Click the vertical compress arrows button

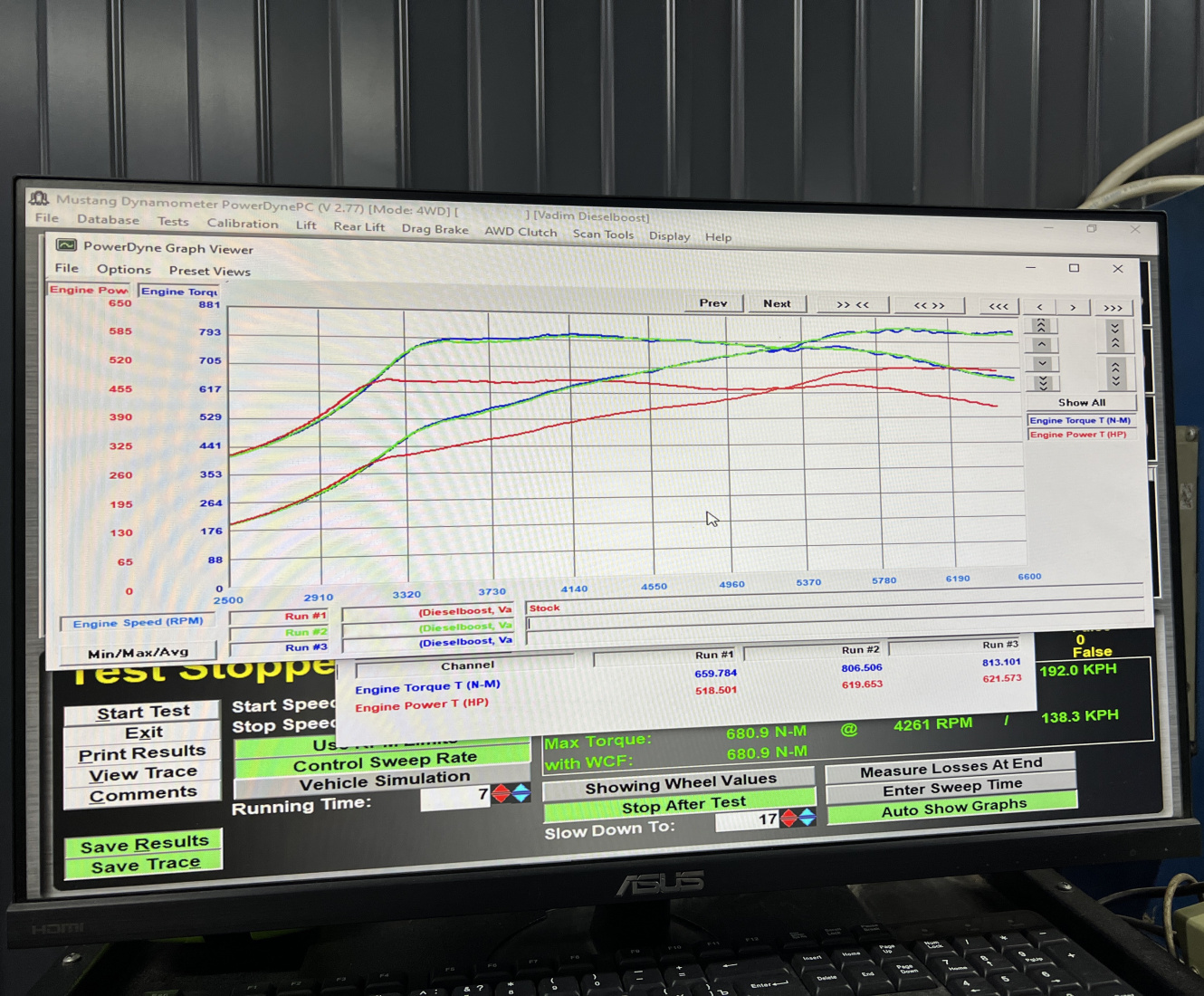pyautogui.click(x=1115, y=336)
